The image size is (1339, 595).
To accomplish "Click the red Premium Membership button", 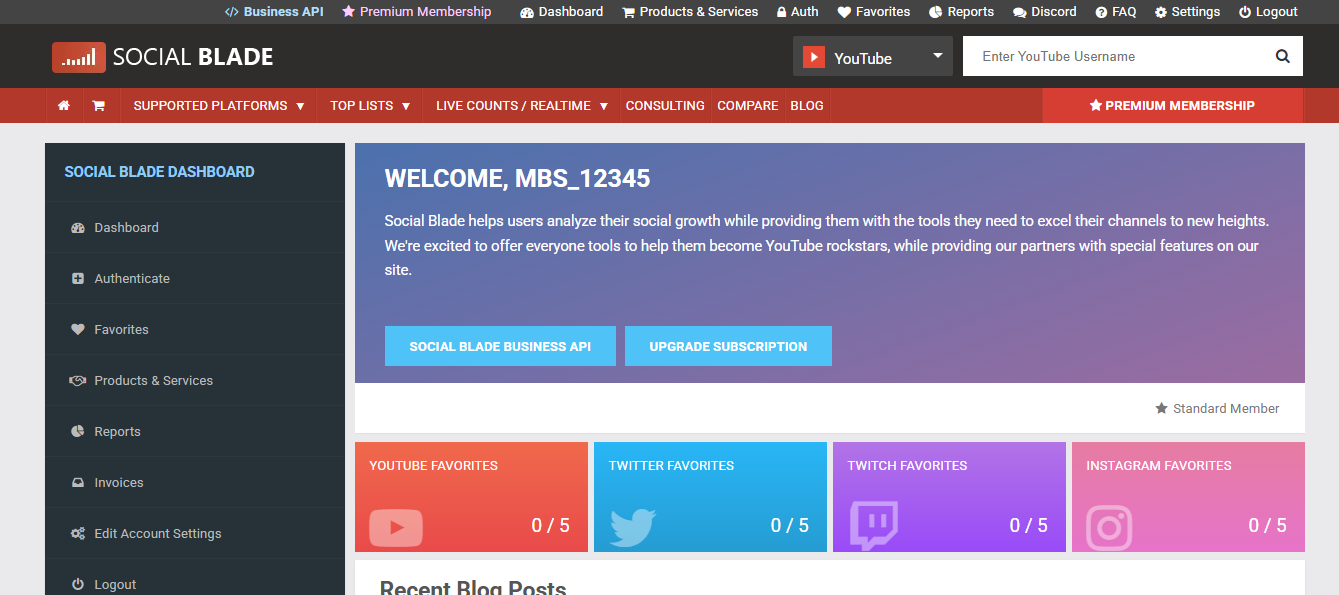I will coord(1173,105).
